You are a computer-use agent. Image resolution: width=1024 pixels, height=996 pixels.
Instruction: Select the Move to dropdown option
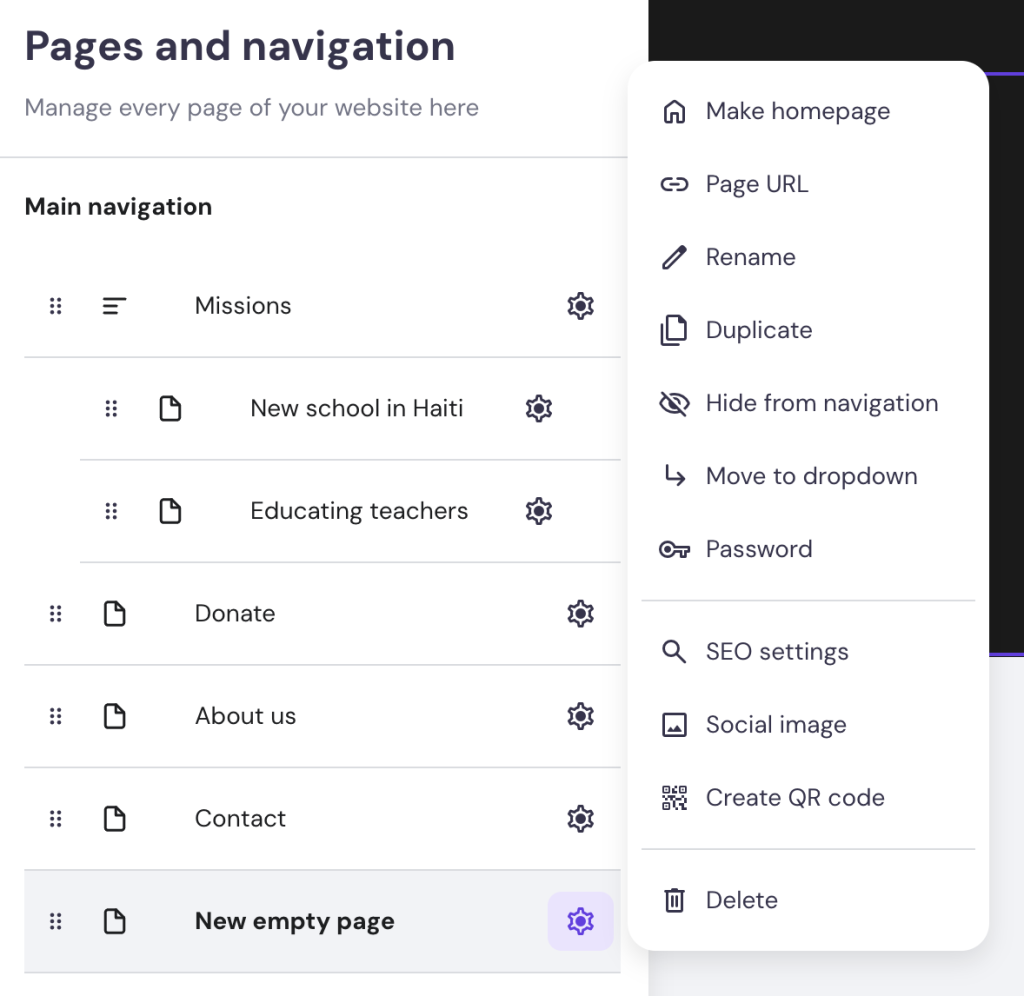point(811,476)
